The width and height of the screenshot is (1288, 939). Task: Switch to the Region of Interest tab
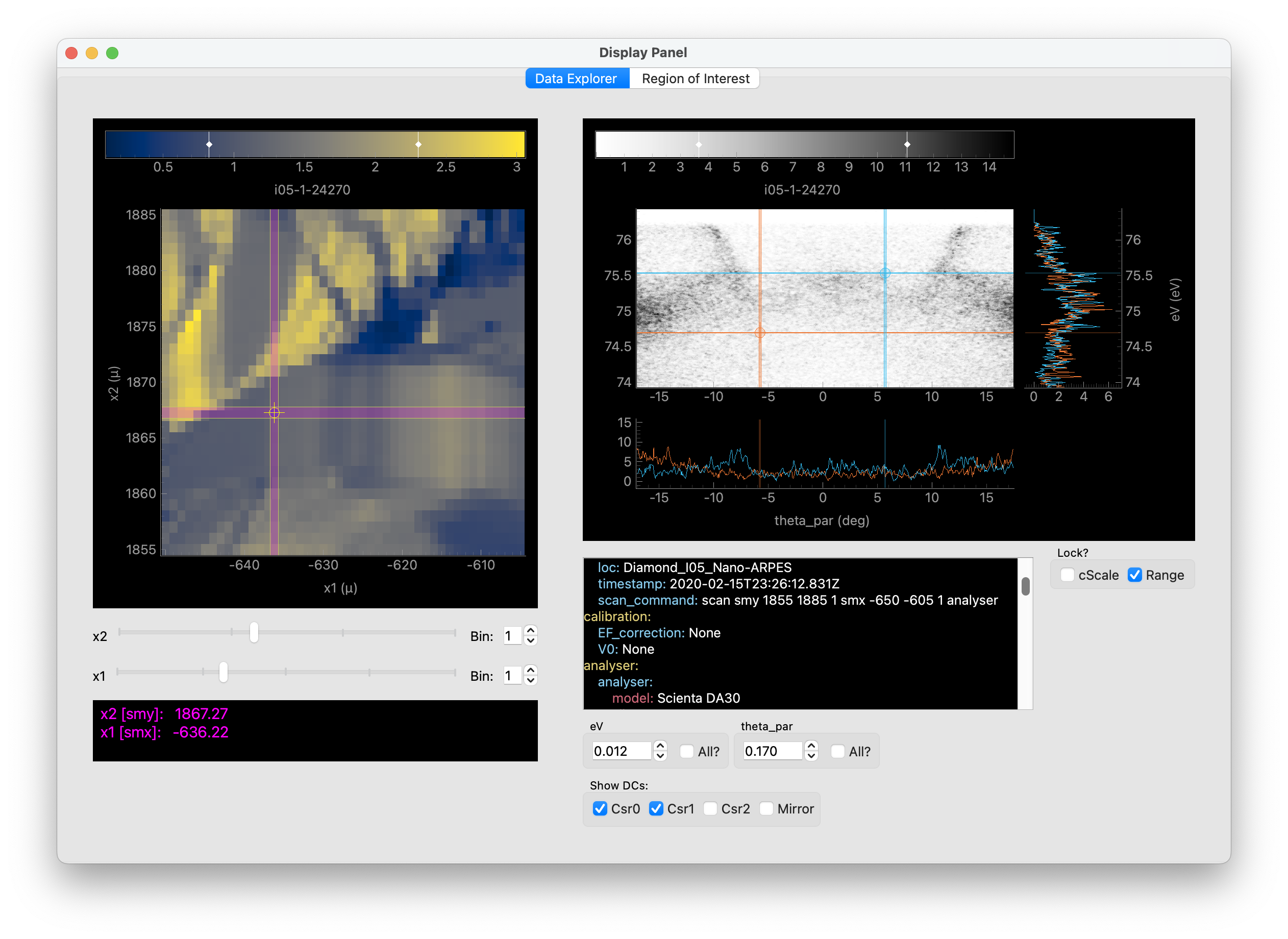pyautogui.click(x=695, y=79)
